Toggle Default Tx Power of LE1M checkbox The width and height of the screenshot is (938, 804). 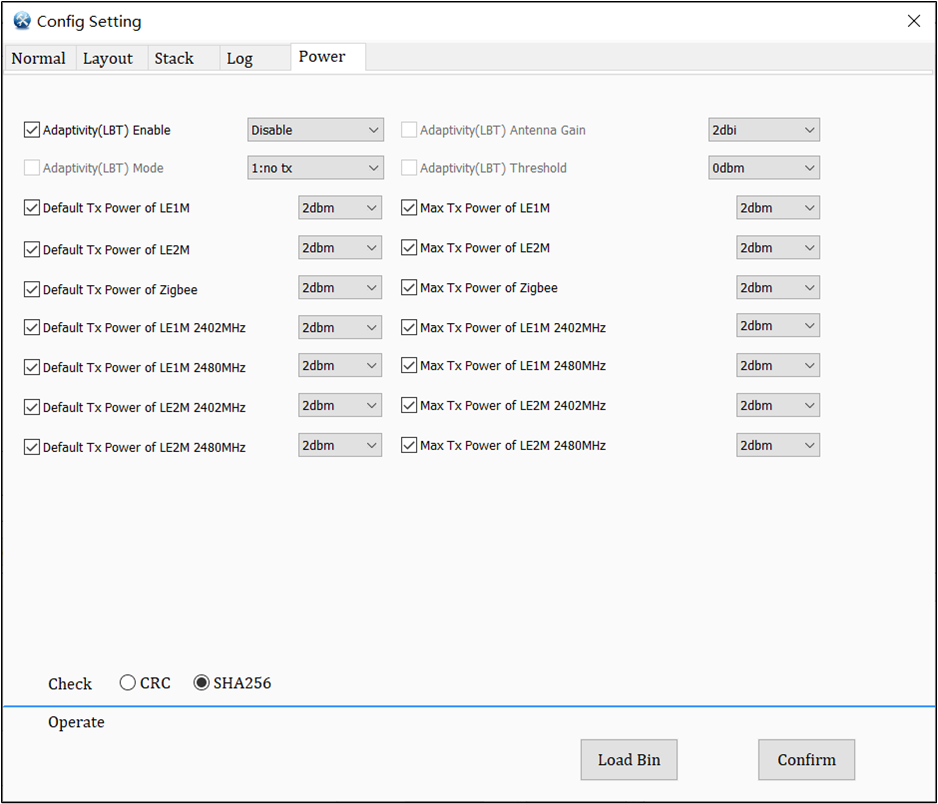point(32,208)
